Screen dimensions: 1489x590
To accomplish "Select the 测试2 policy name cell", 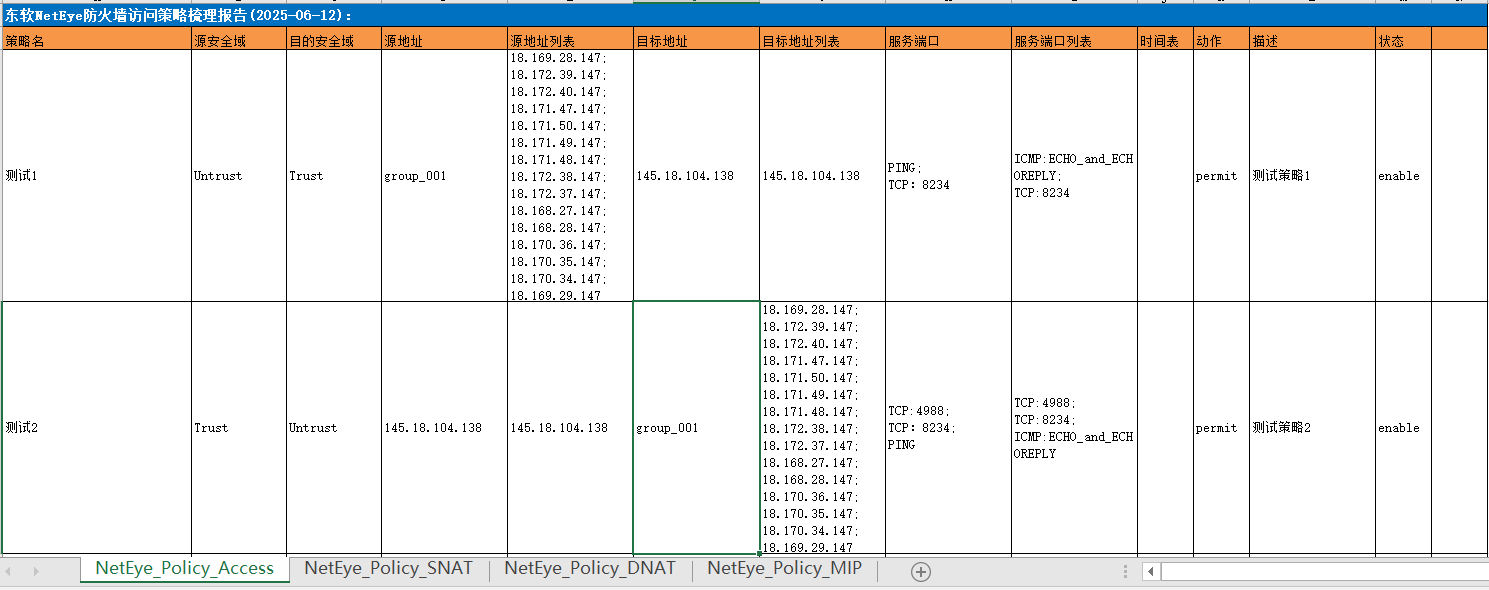I will [x=96, y=428].
